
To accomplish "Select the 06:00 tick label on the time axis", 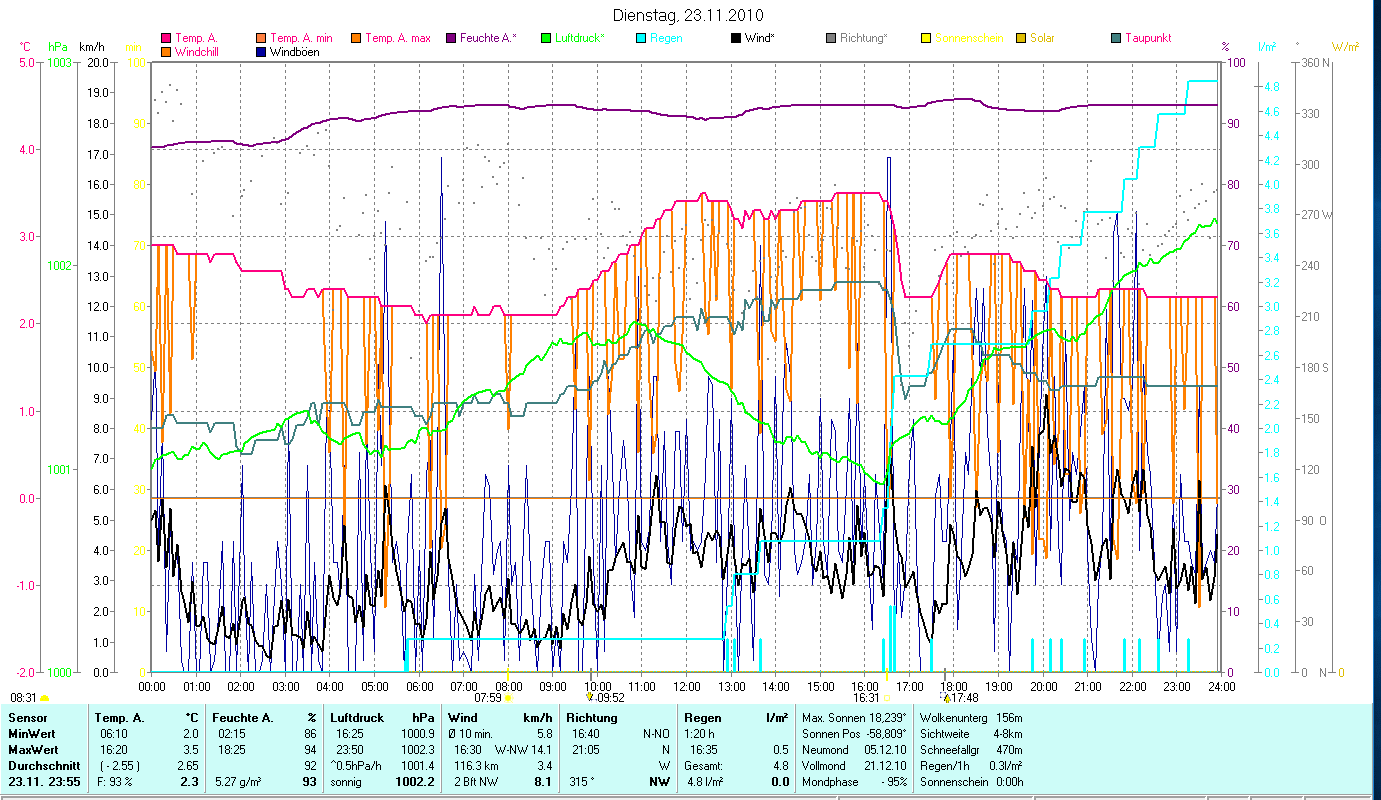I will [x=419, y=686].
